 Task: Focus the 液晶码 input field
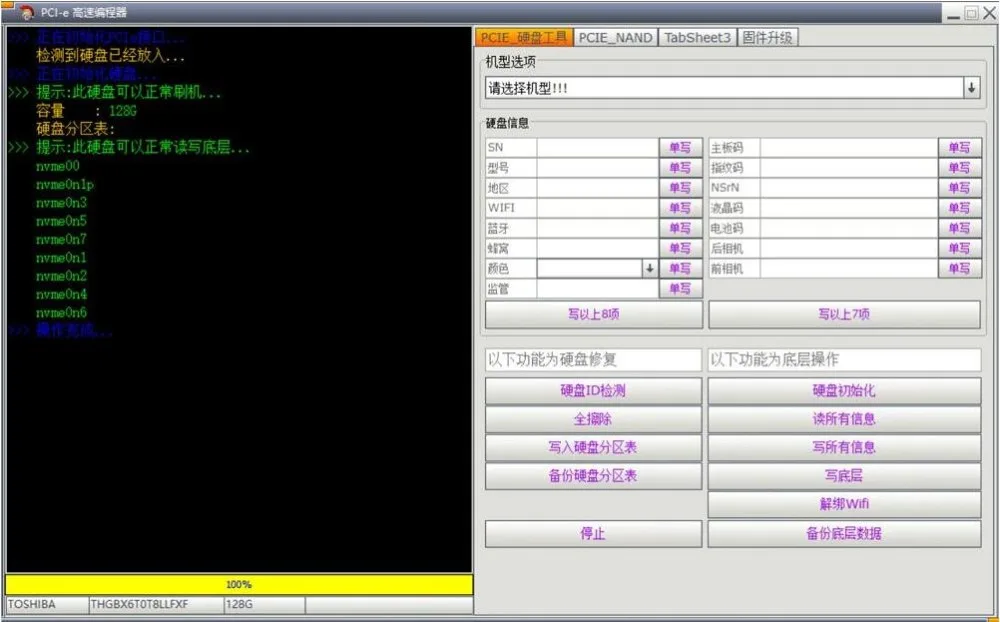tap(849, 208)
